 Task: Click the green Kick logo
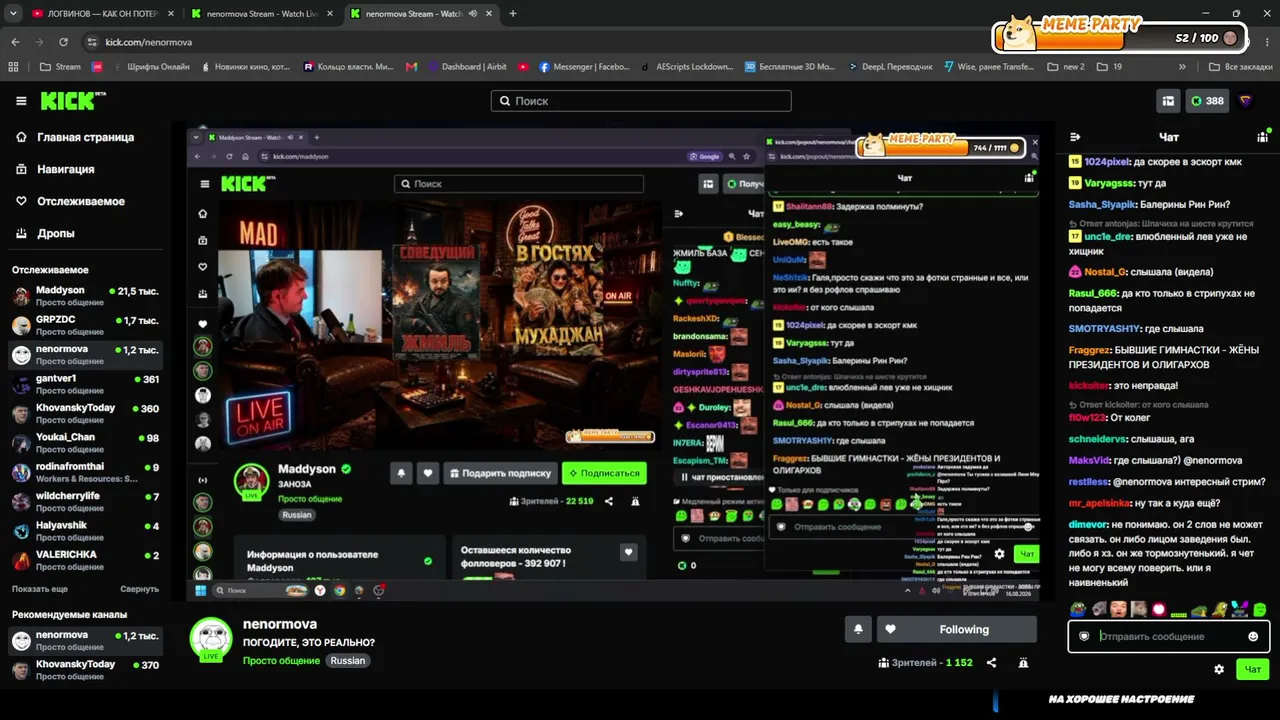click(x=72, y=100)
